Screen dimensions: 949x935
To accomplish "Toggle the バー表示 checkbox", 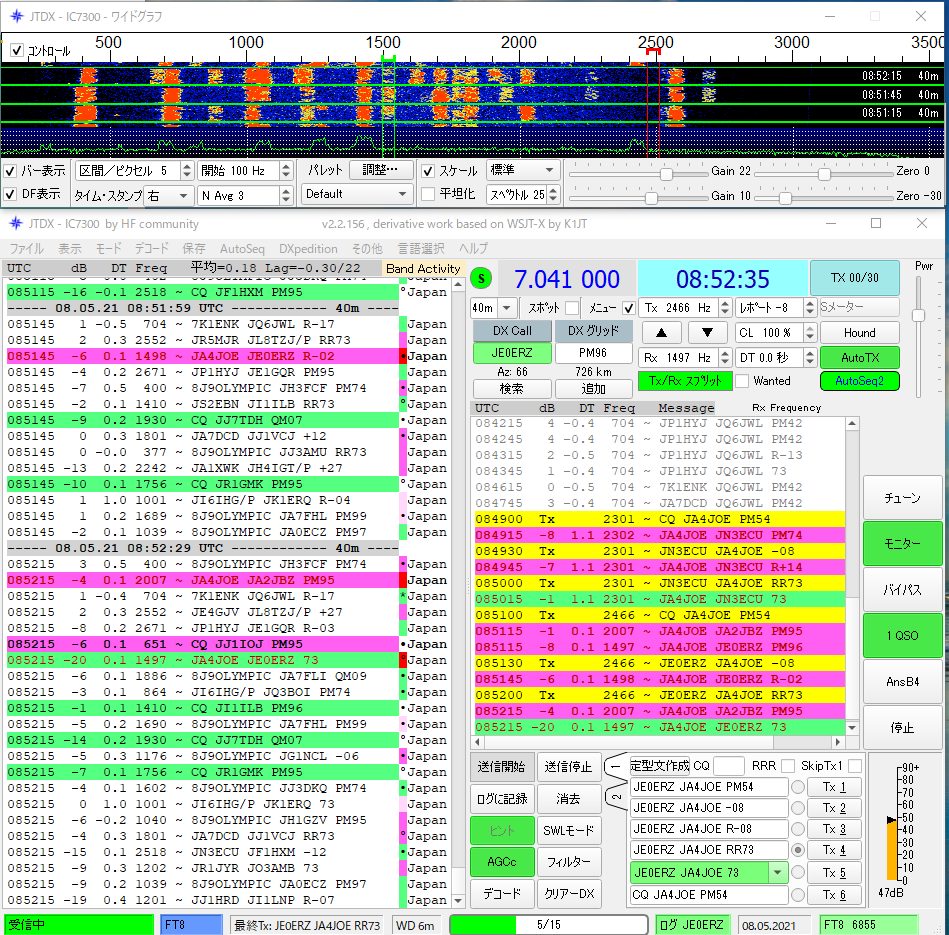I will [11, 171].
